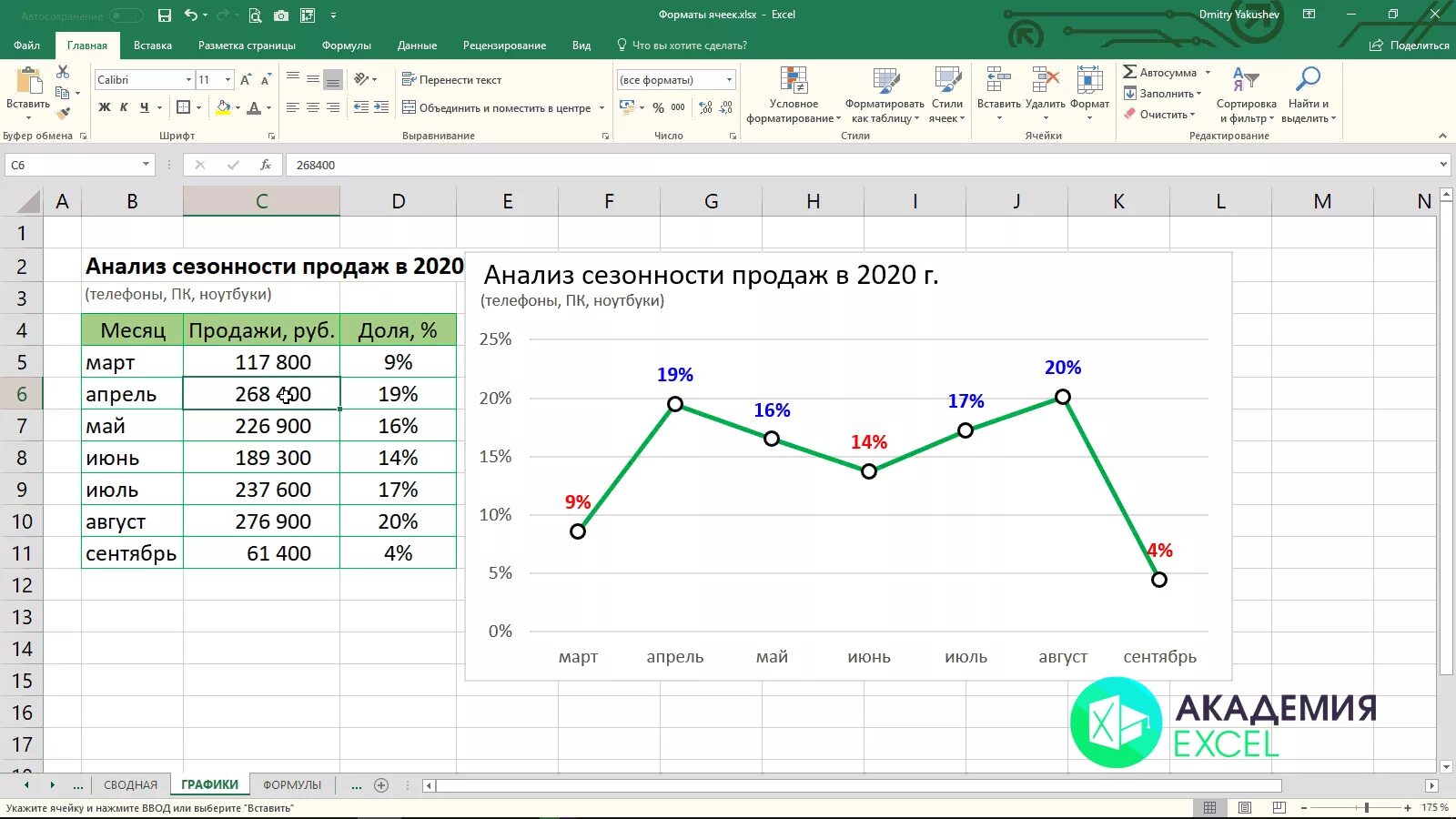
Task: Toggle middle vertical alignment
Action: point(313,79)
